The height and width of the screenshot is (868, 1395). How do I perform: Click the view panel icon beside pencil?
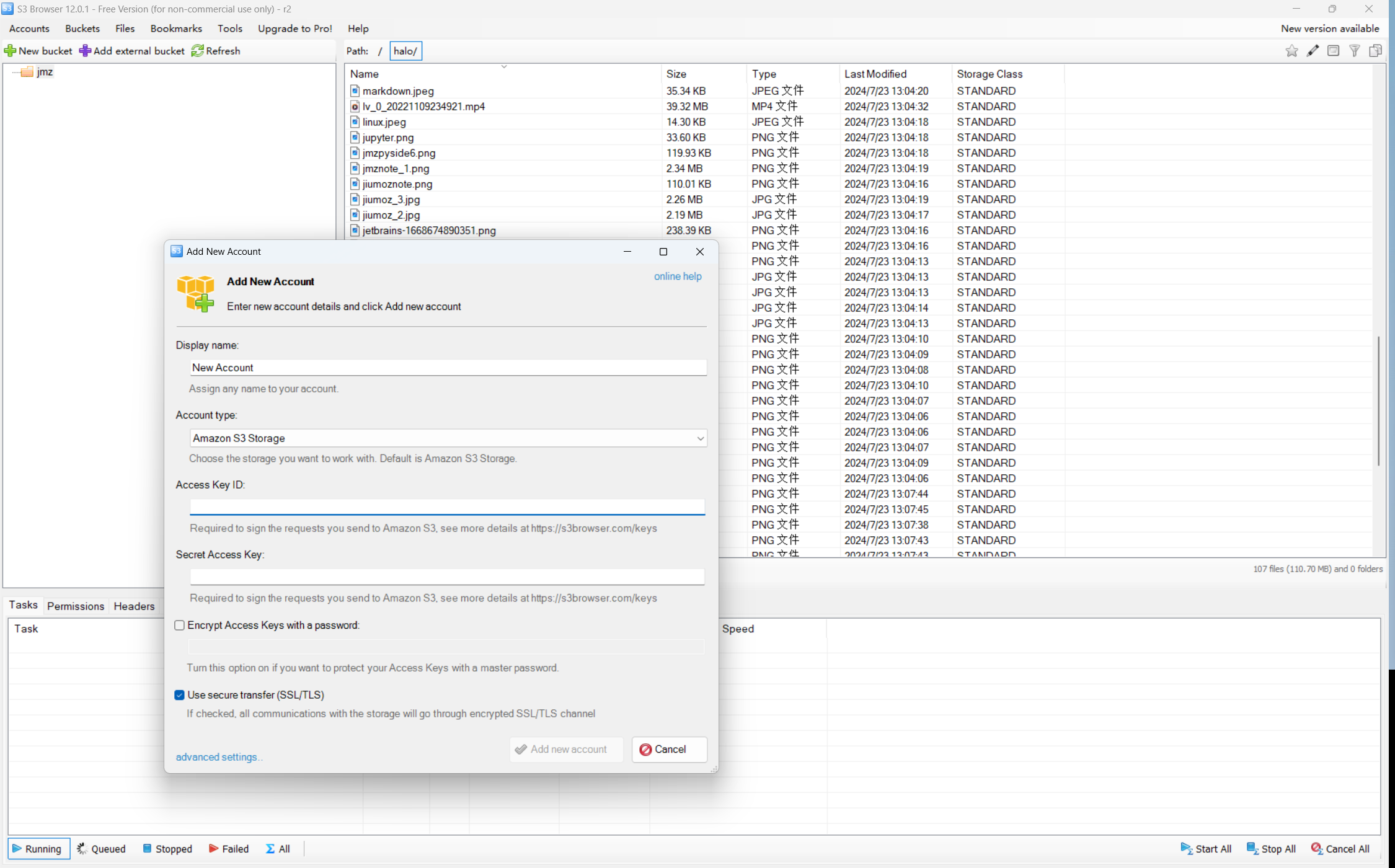point(1334,51)
